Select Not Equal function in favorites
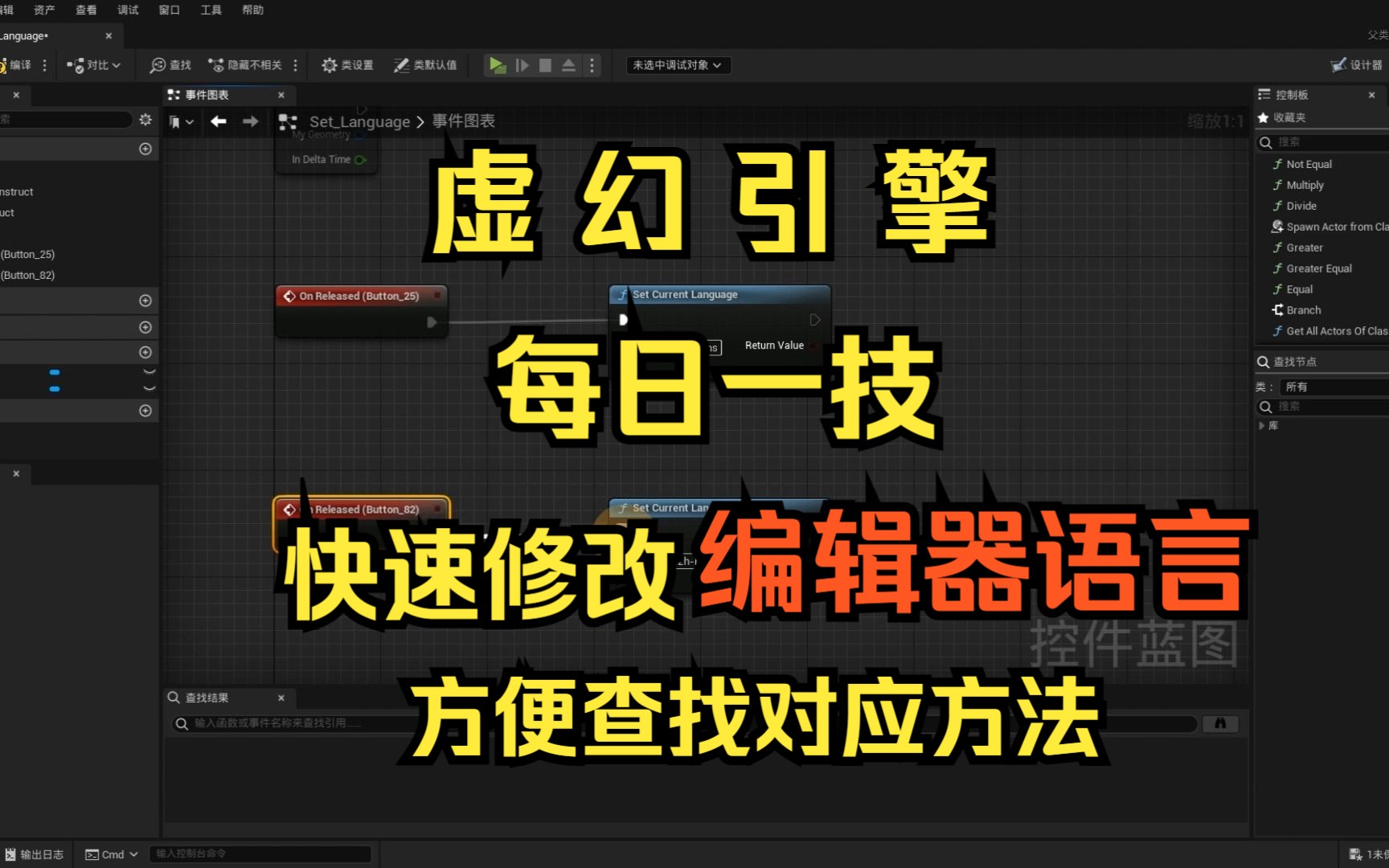The image size is (1389, 868). coord(1309,164)
